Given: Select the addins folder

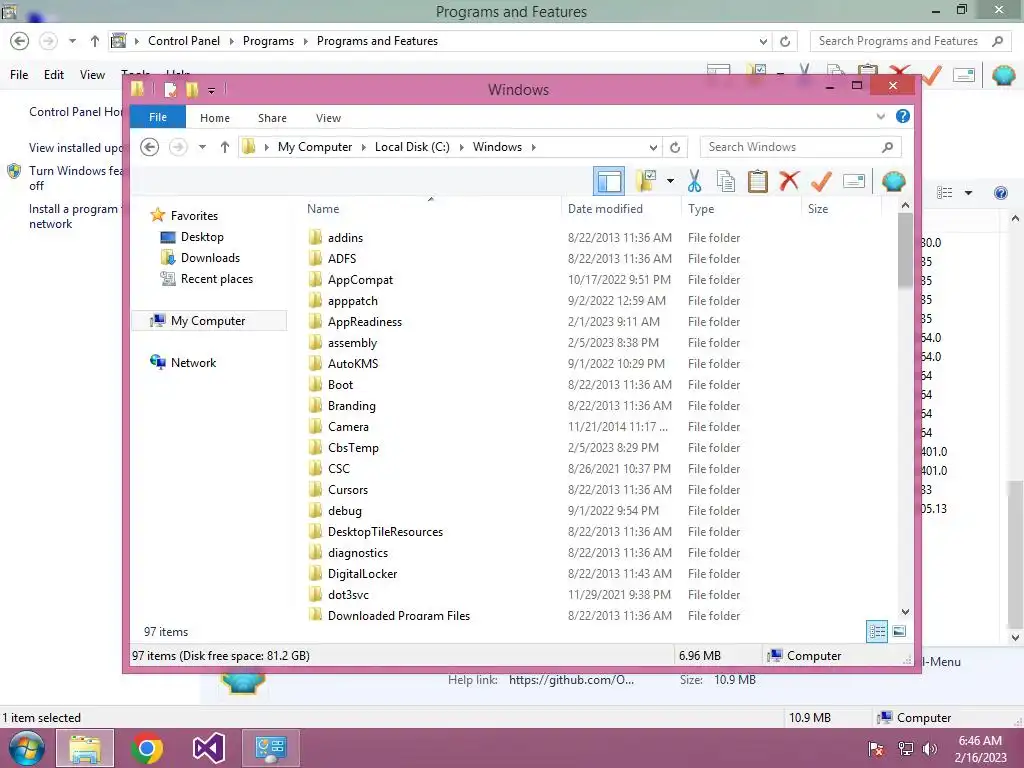Looking at the screenshot, I should pos(345,238).
